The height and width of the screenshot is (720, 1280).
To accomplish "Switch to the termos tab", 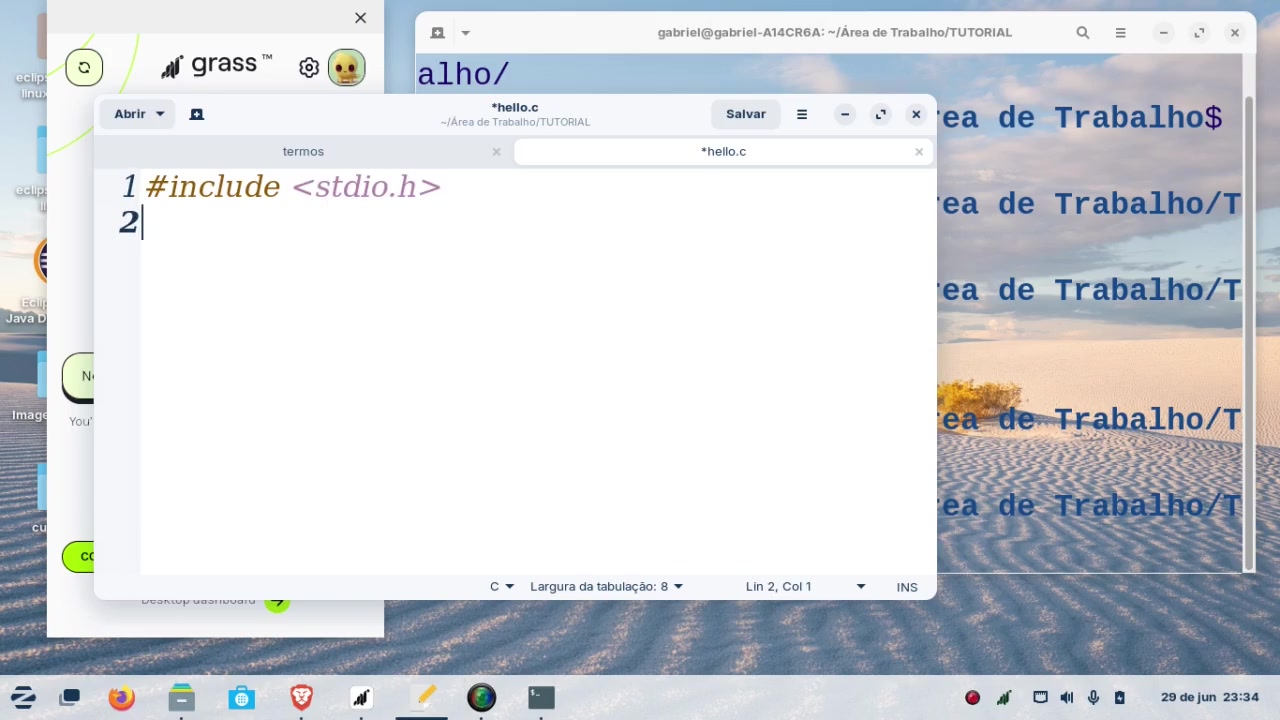I will click(x=303, y=151).
